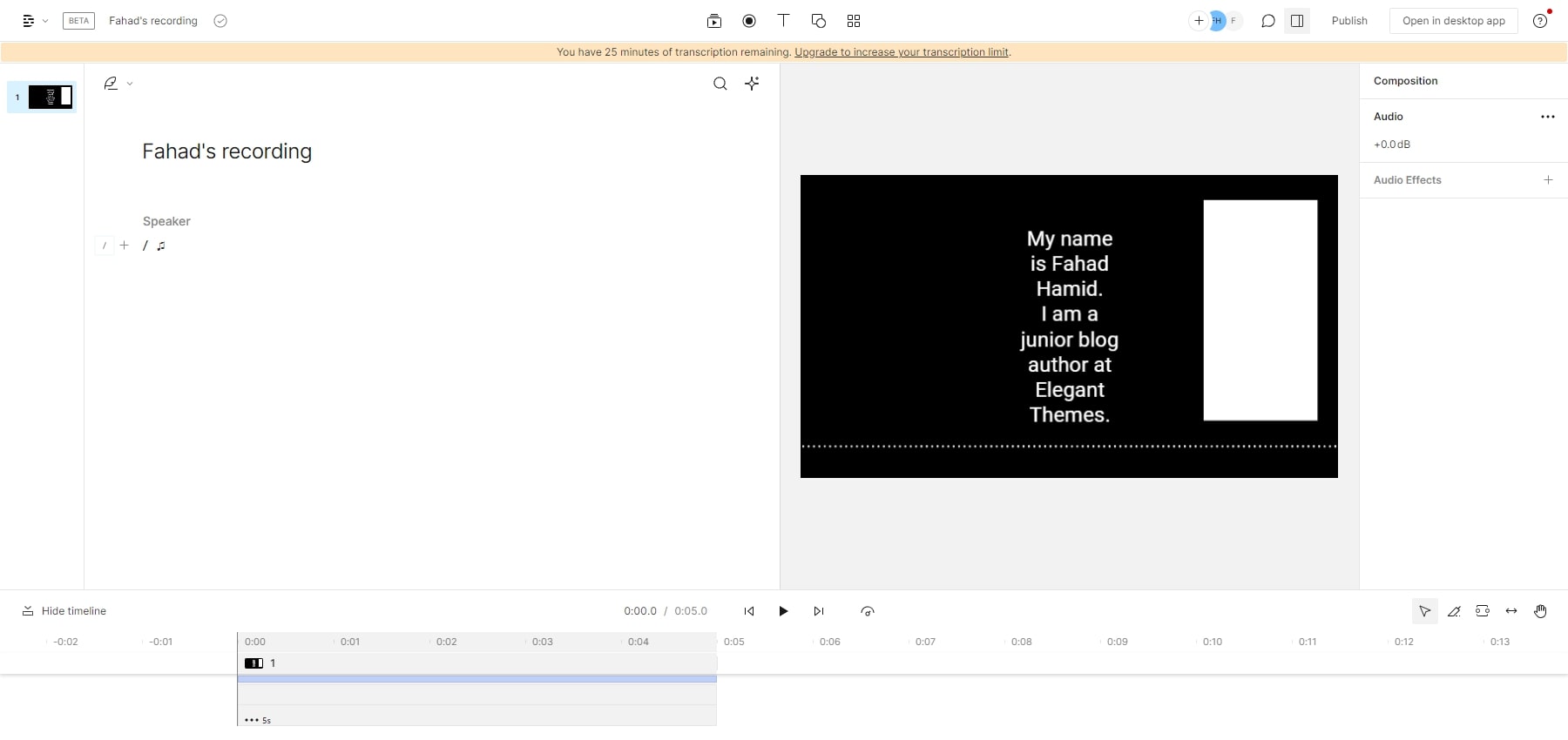Play the composition
Viewport: 1568px width, 740px height.
[x=783, y=611]
